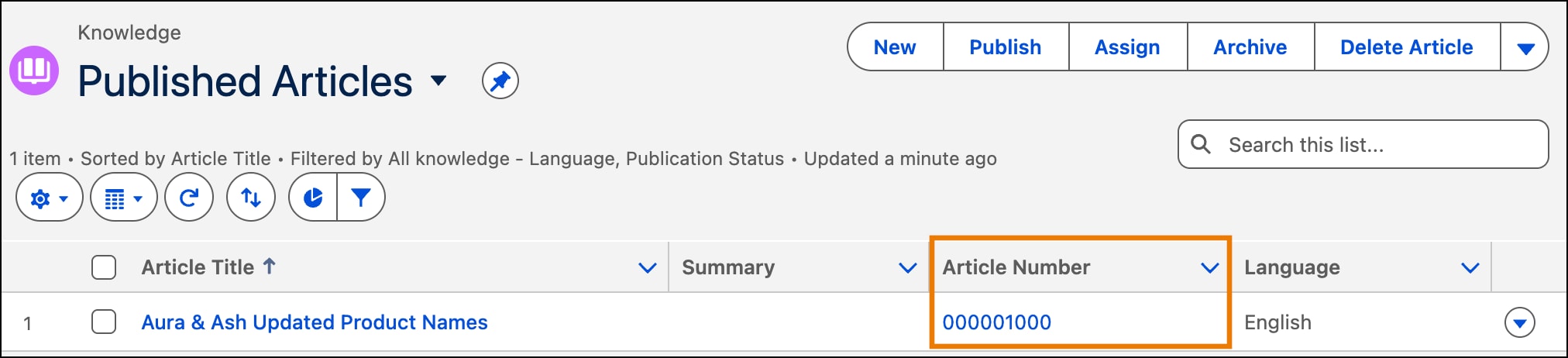Open the Article Number column menu
1568x358 pixels.
1209,268
